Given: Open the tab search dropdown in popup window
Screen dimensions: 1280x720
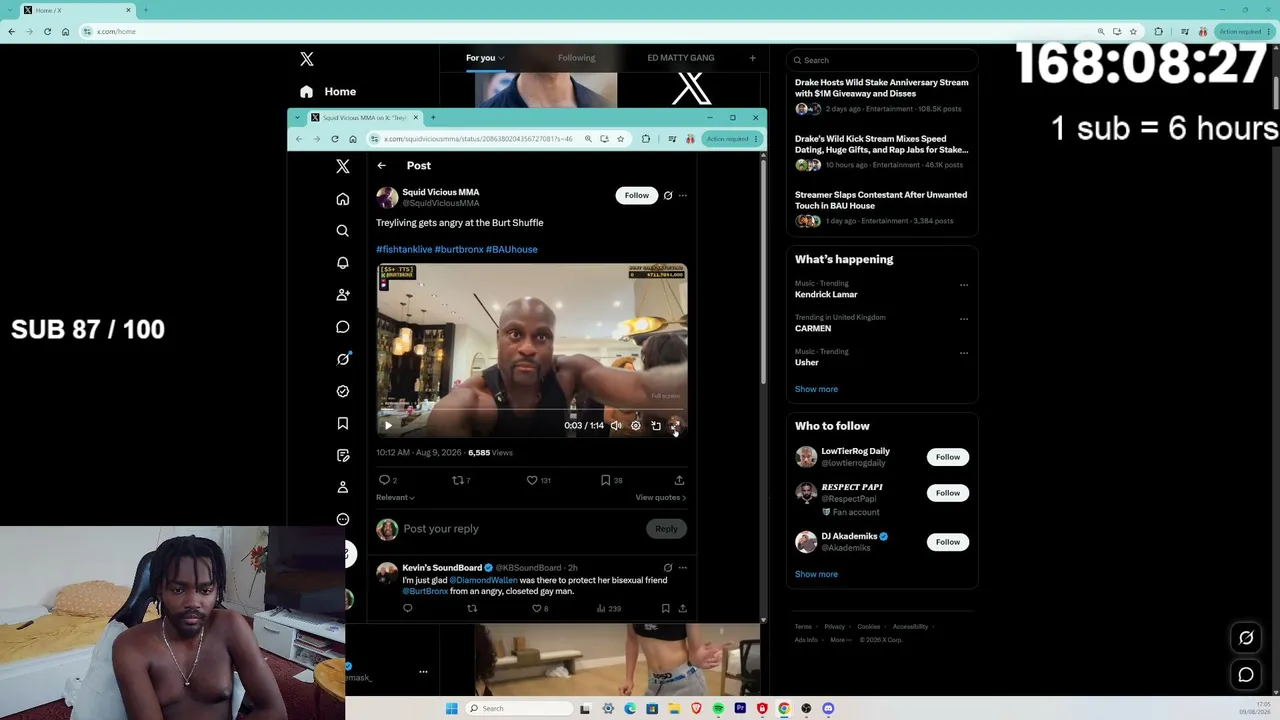Looking at the screenshot, I should (297, 118).
